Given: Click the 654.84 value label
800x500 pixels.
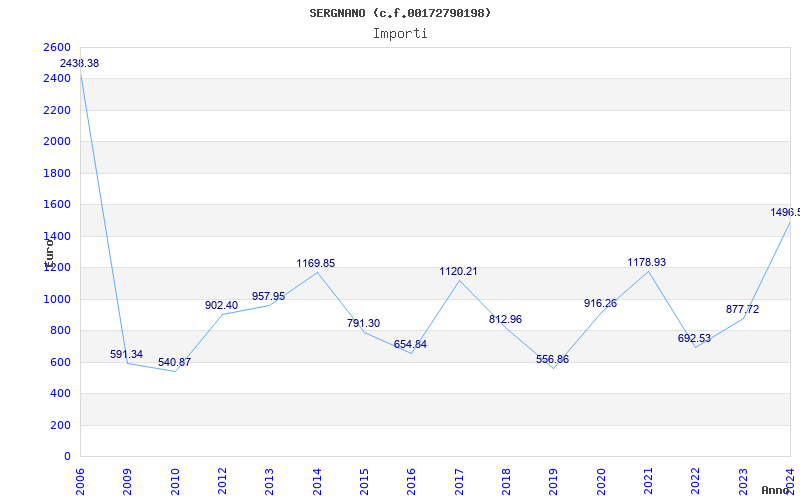Looking at the screenshot, I should click(x=410, y=344).
